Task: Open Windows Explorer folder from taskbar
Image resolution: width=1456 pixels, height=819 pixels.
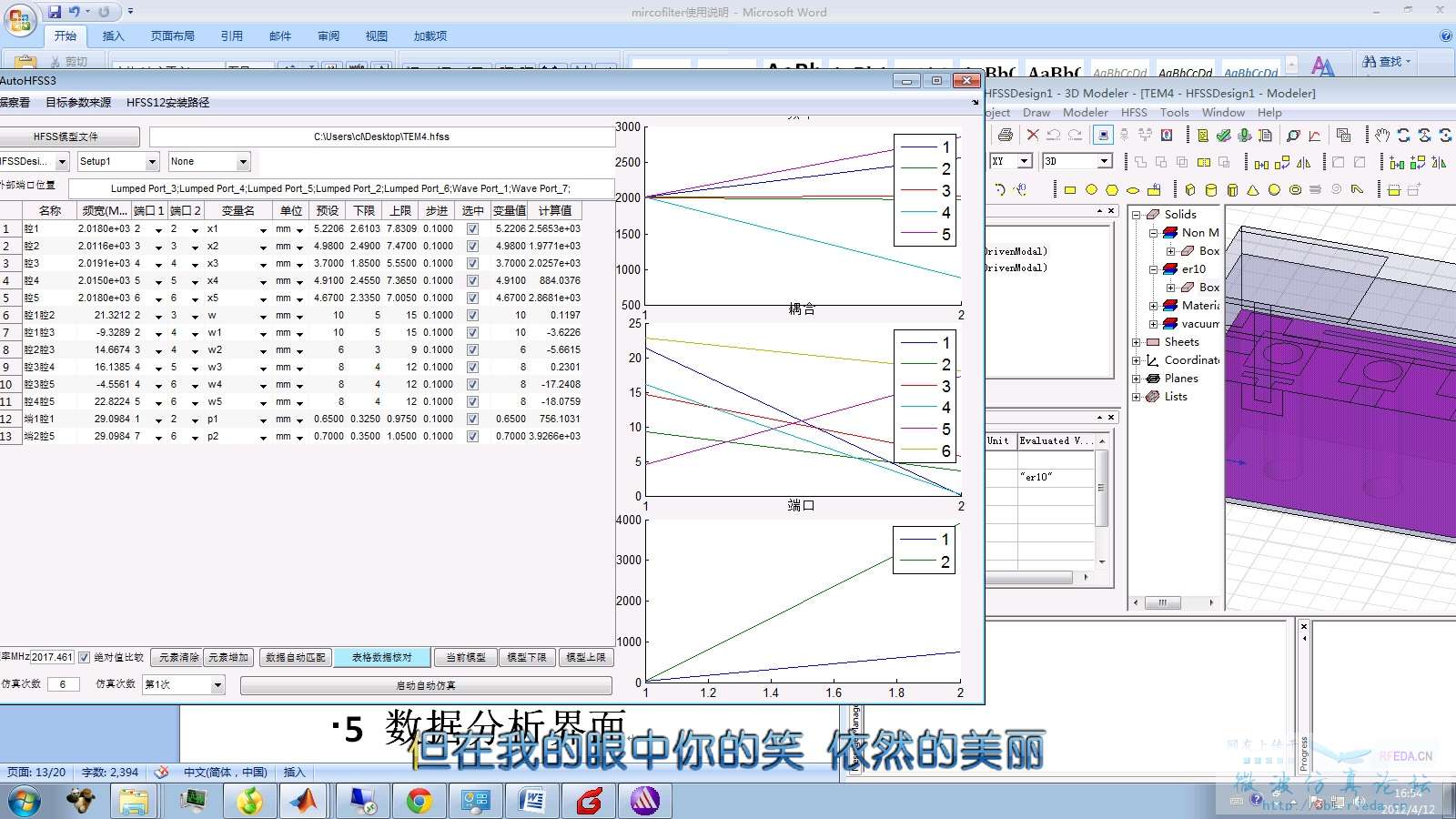Action: 135,801
